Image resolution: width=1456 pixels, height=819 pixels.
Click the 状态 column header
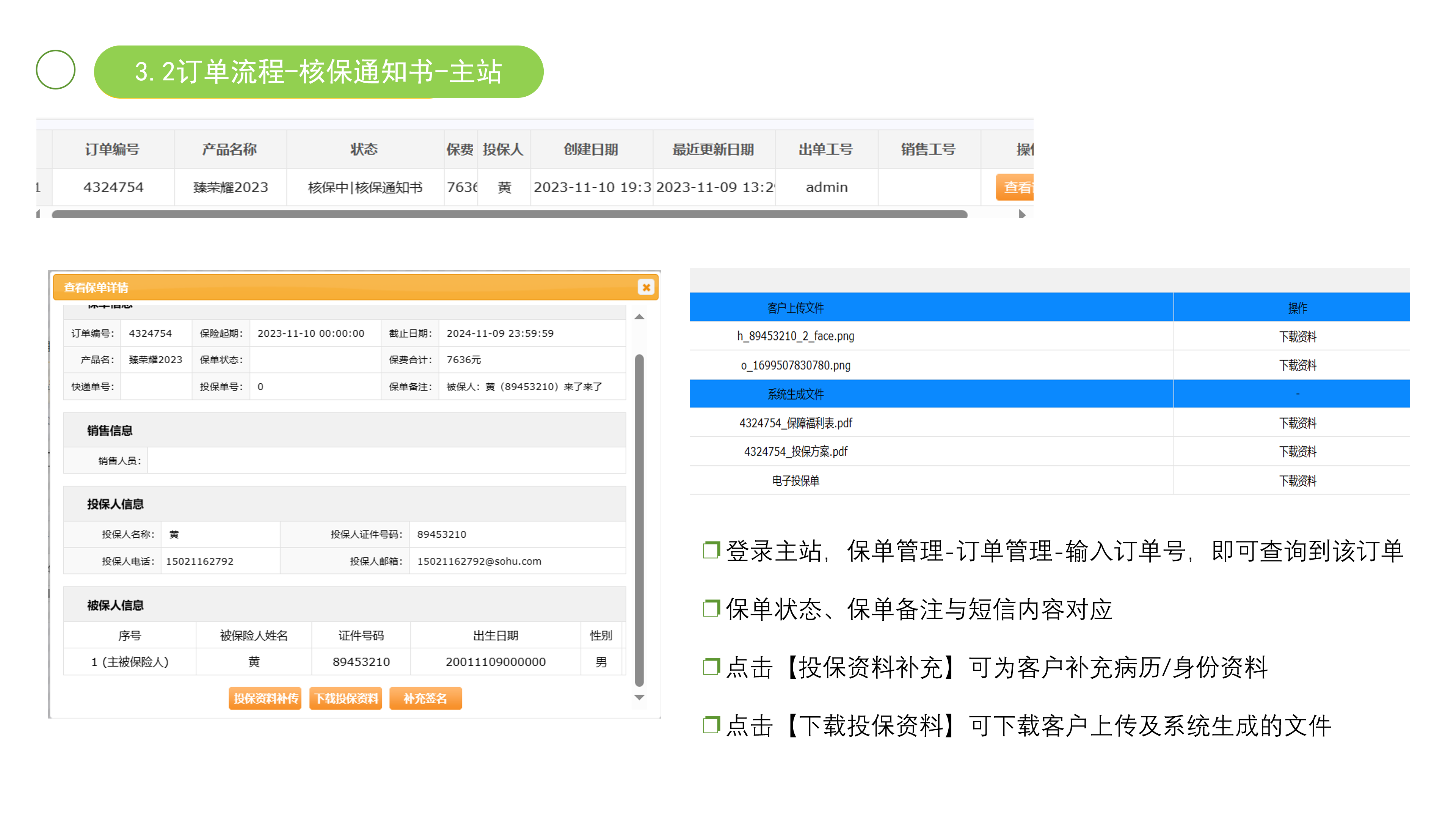pos(364,149)
